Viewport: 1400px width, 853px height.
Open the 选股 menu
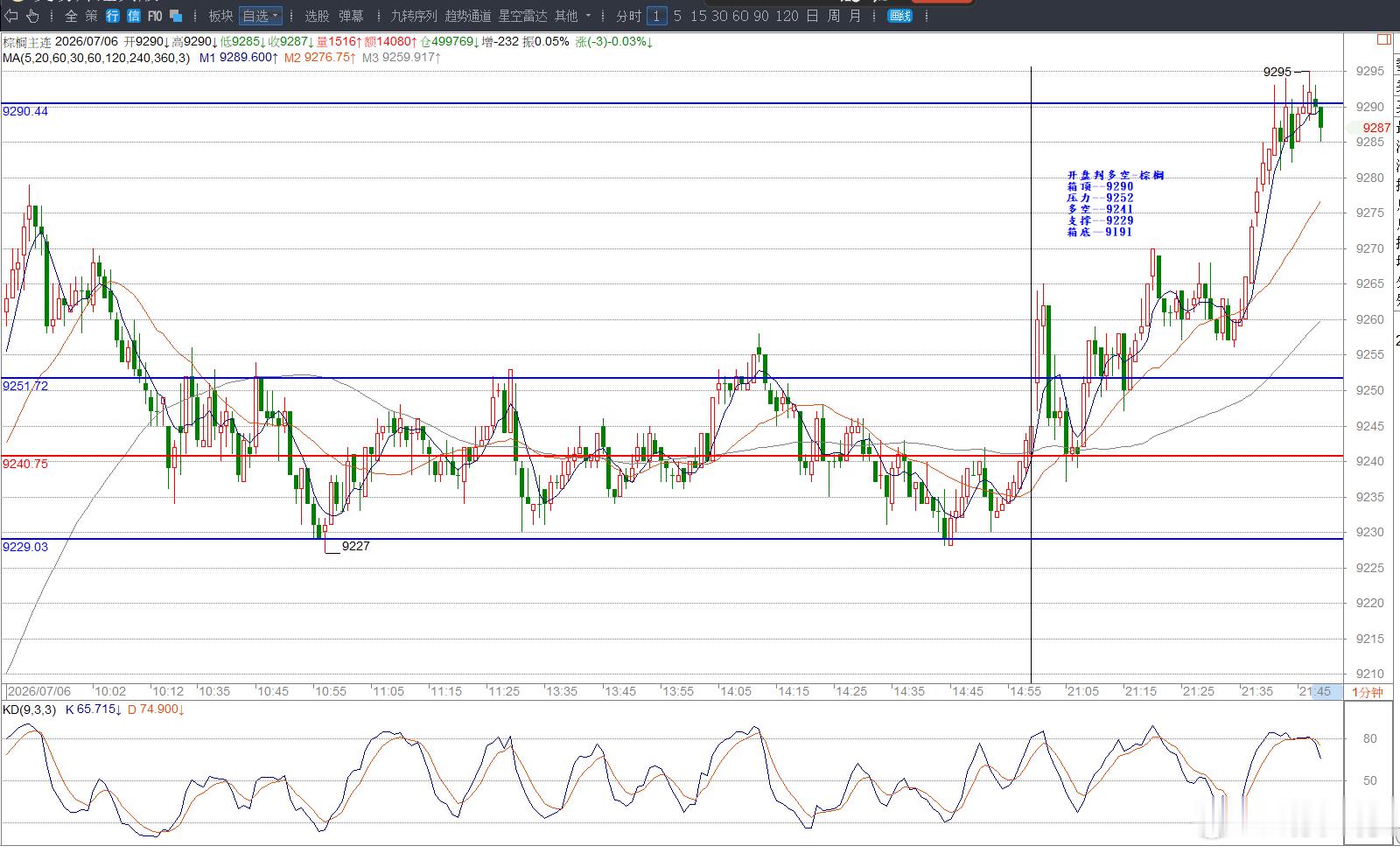[x=317, y=16]
